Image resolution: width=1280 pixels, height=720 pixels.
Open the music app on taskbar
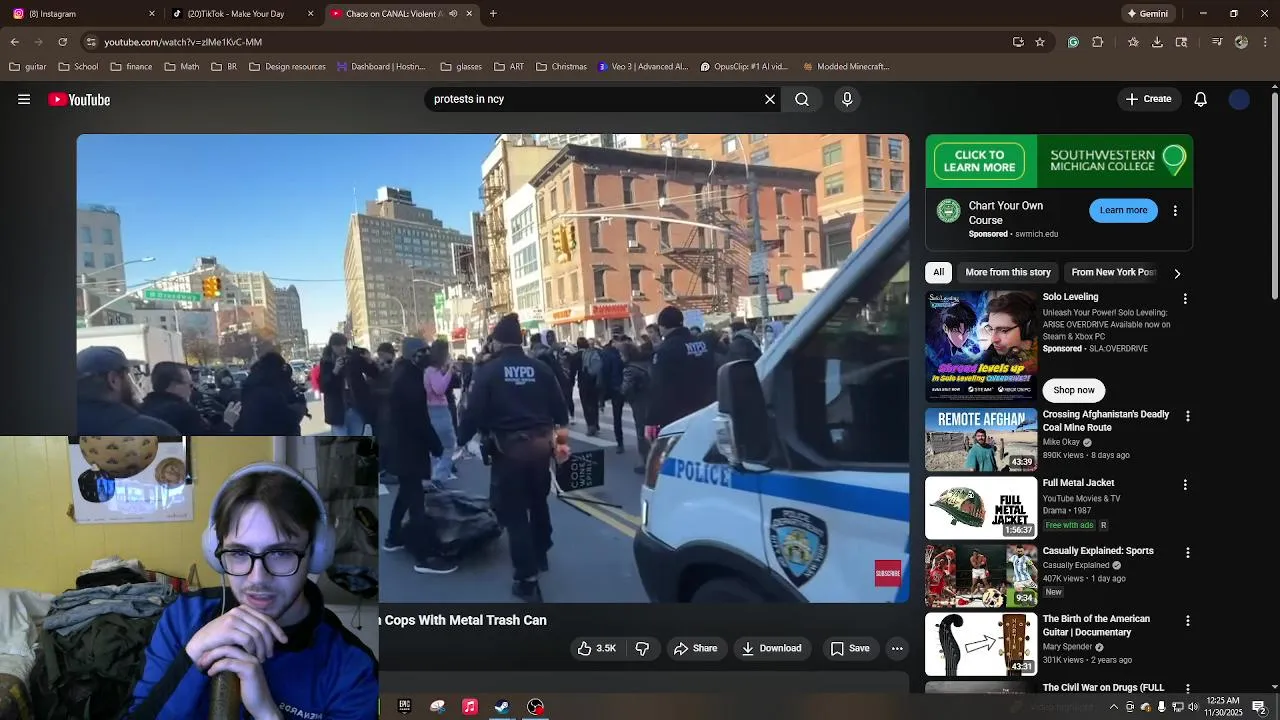(470, 707)
